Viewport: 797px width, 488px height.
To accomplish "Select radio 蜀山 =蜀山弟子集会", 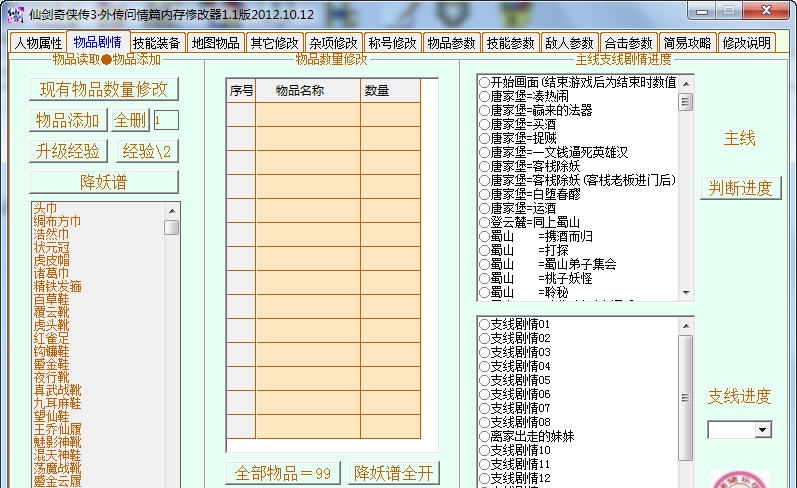I will tap(484, 264).
